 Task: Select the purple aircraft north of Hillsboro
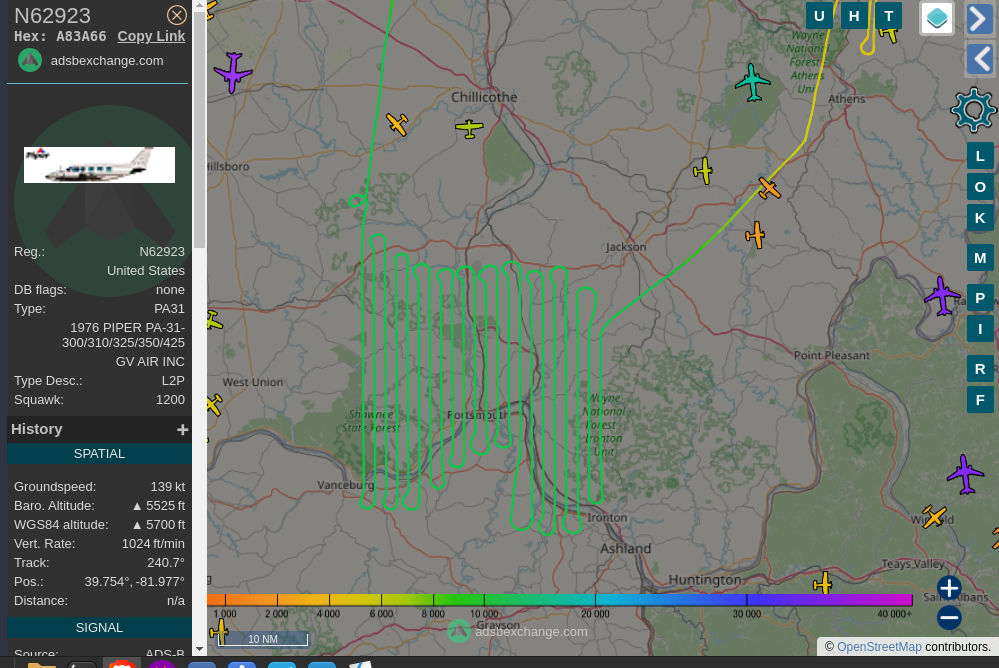click(233, 73)
